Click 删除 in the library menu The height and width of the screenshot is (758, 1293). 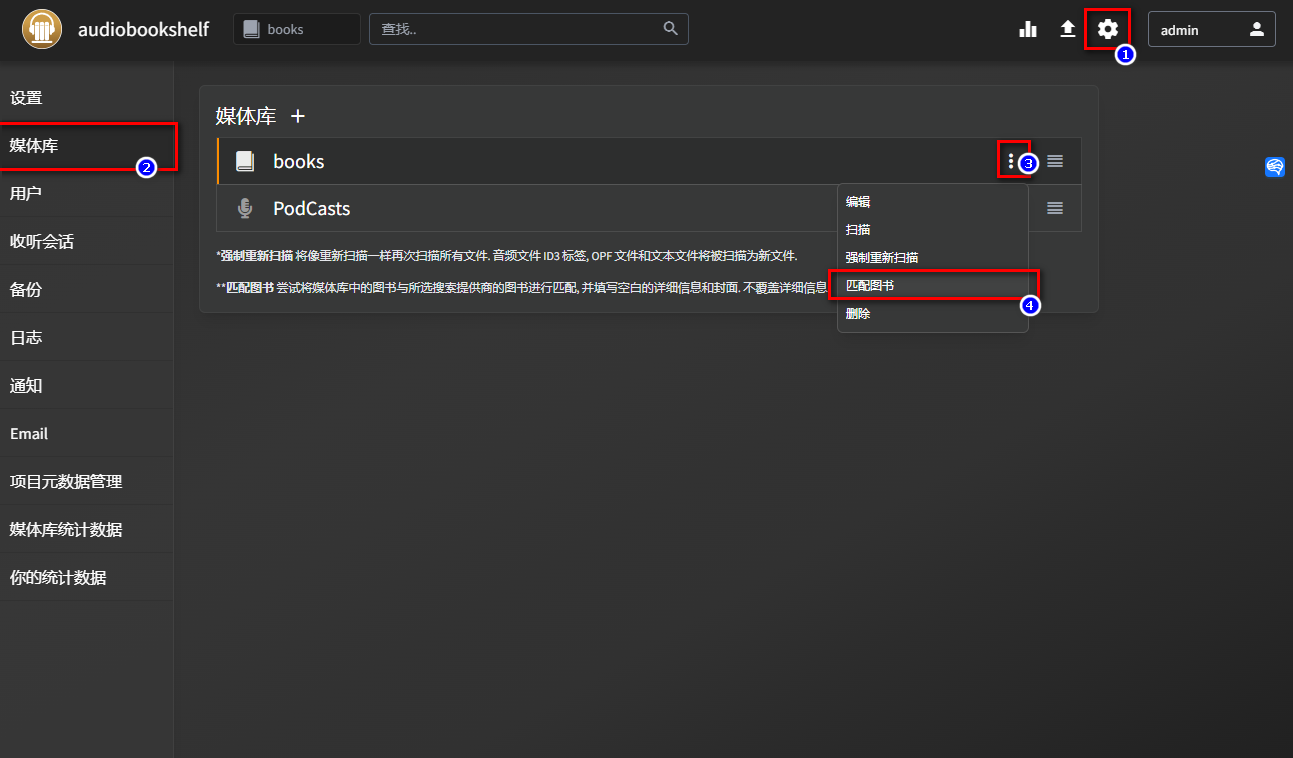pos(858,313)
